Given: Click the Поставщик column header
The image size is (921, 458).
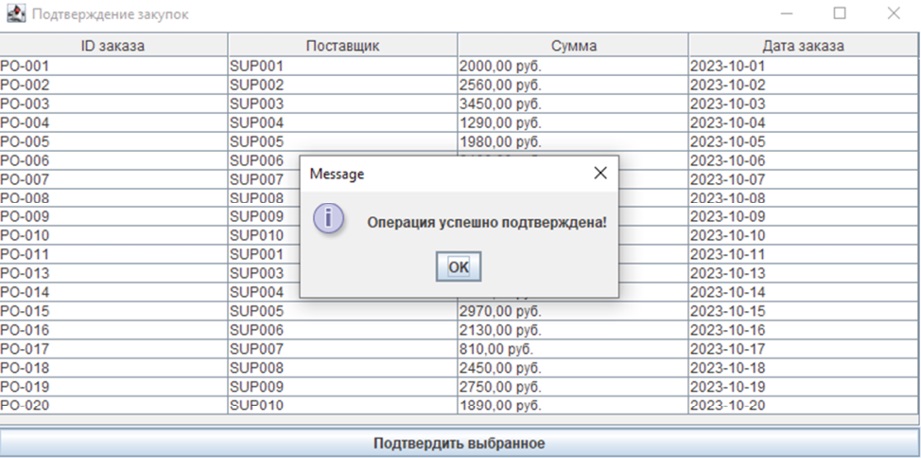Looking at the screenshot, I should [x=342, y=46].
